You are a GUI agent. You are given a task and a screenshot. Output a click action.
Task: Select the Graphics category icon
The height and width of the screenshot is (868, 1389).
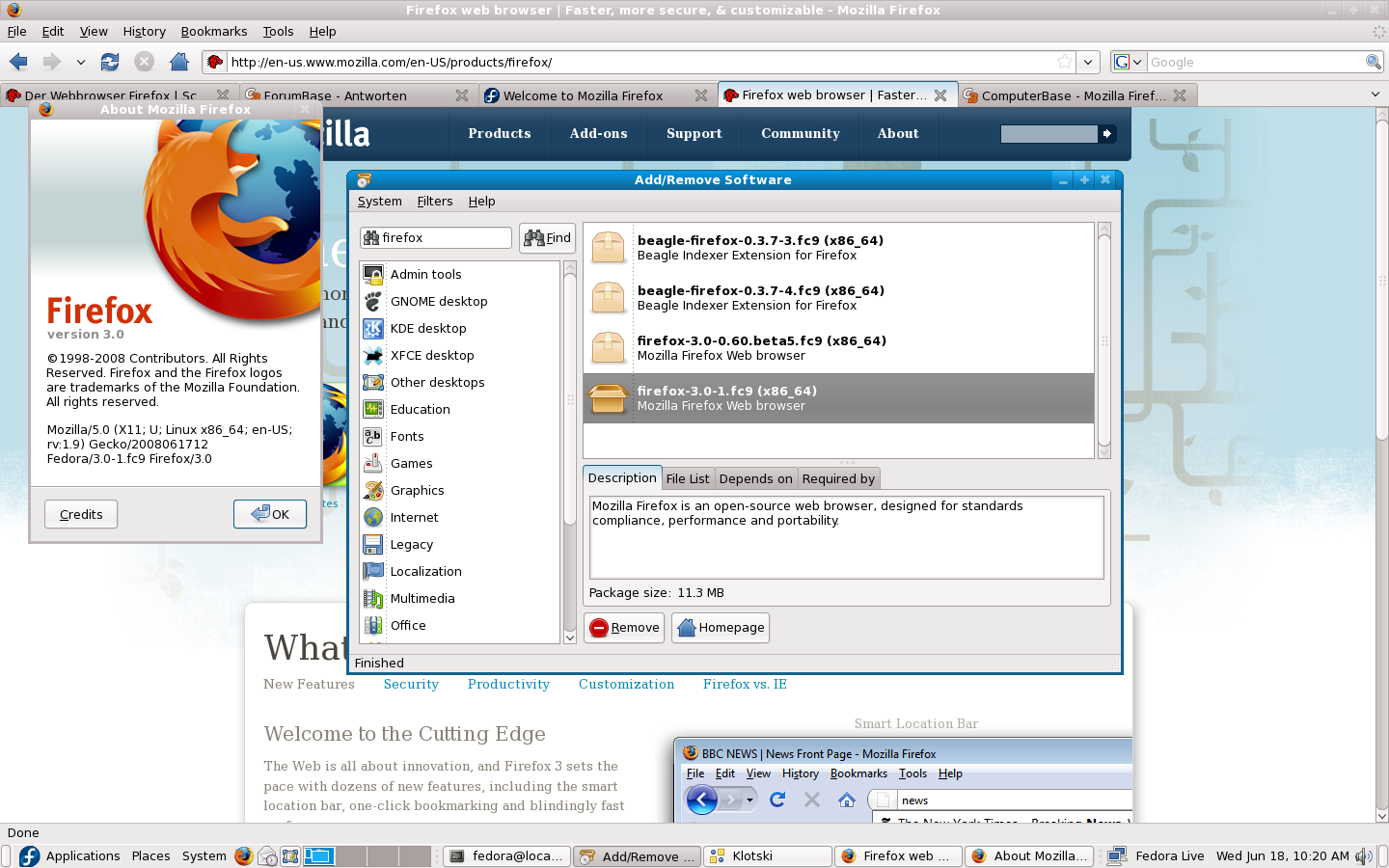(x=373, y=490)
